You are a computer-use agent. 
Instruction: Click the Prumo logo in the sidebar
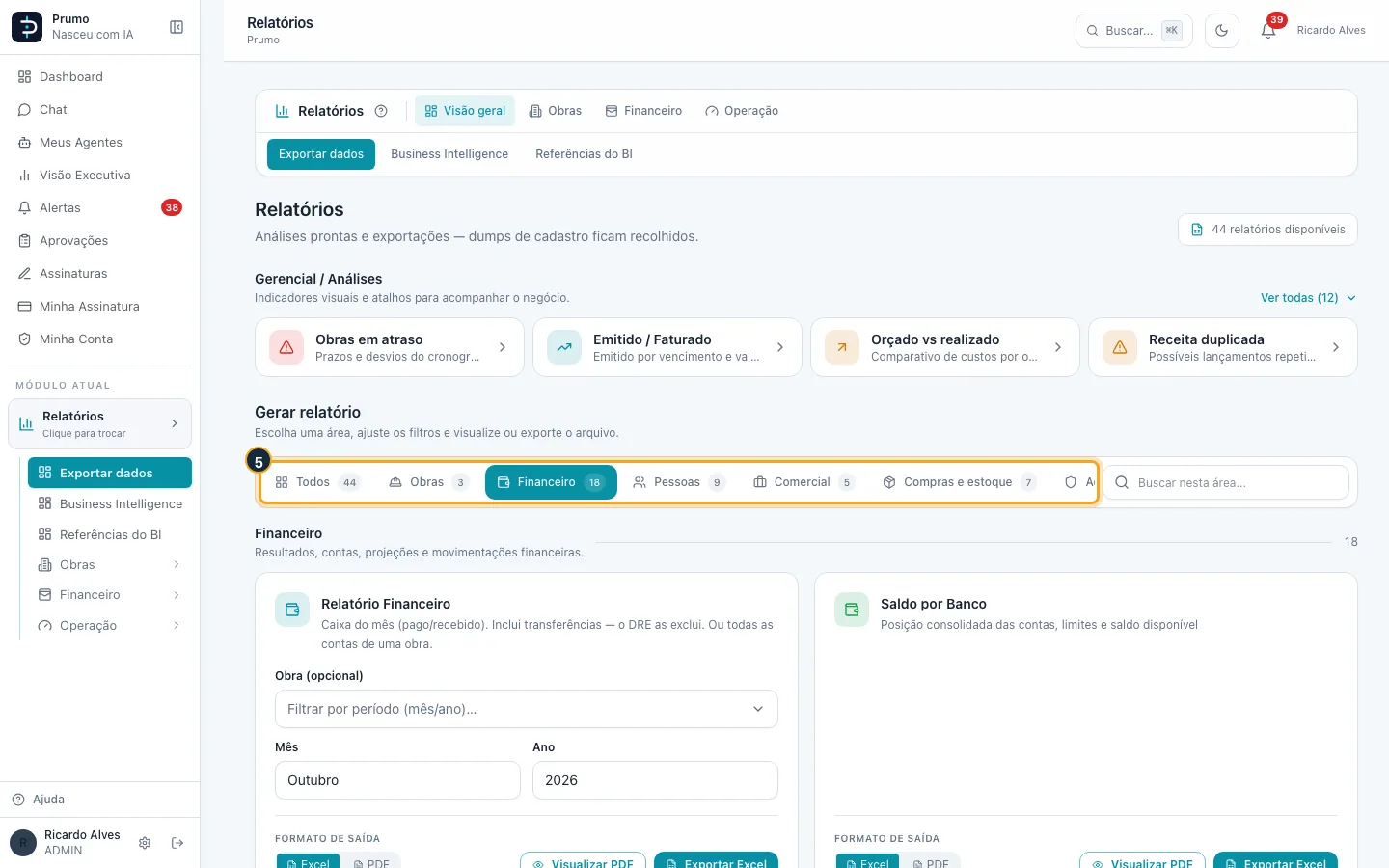[x=27, y=27]
